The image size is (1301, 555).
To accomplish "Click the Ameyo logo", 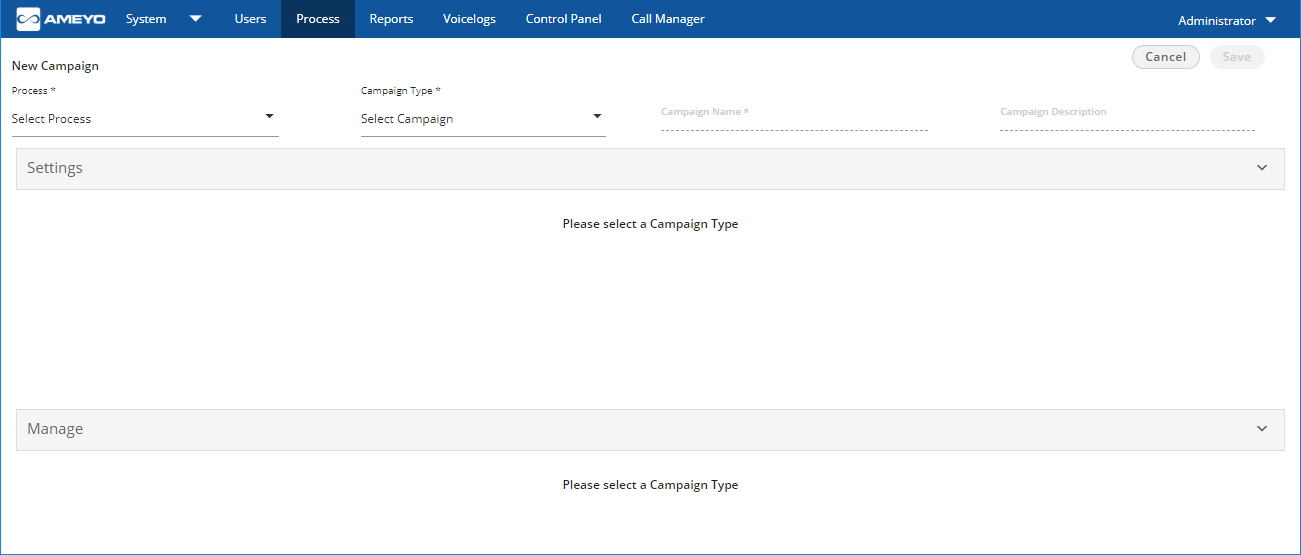I will click(62, 19).
